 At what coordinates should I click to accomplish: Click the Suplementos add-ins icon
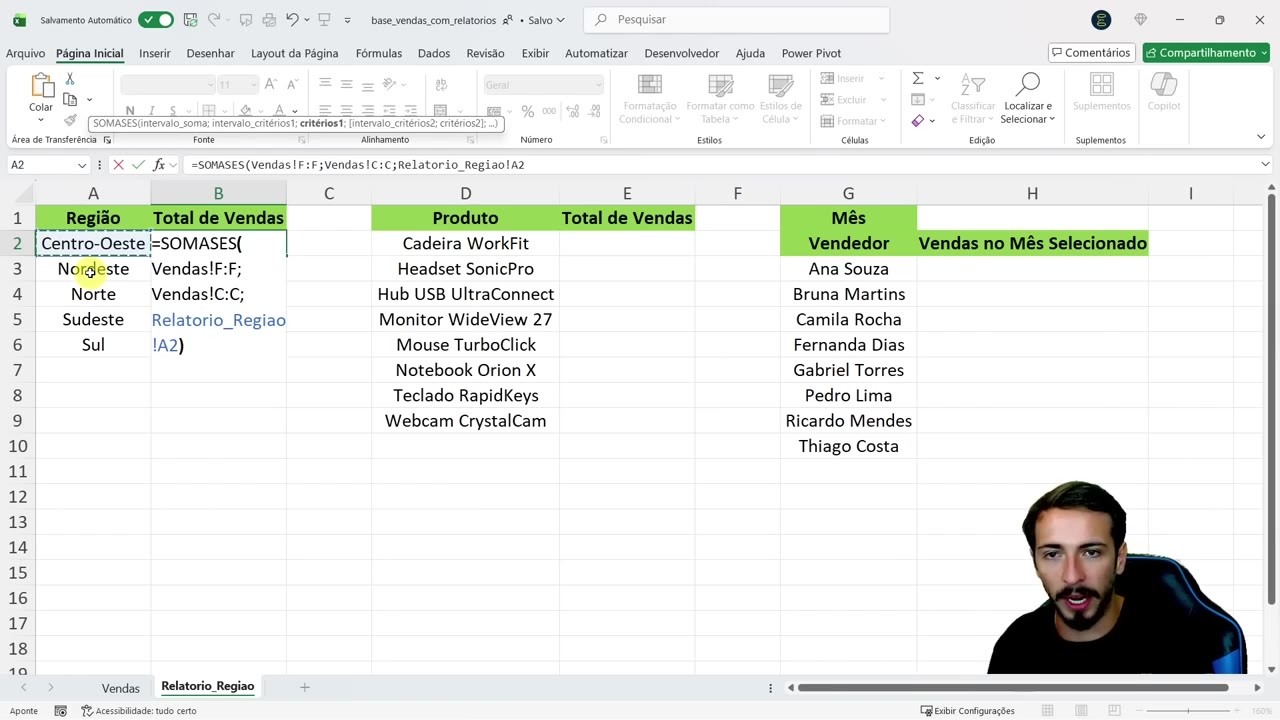[x=1101, y=85]
